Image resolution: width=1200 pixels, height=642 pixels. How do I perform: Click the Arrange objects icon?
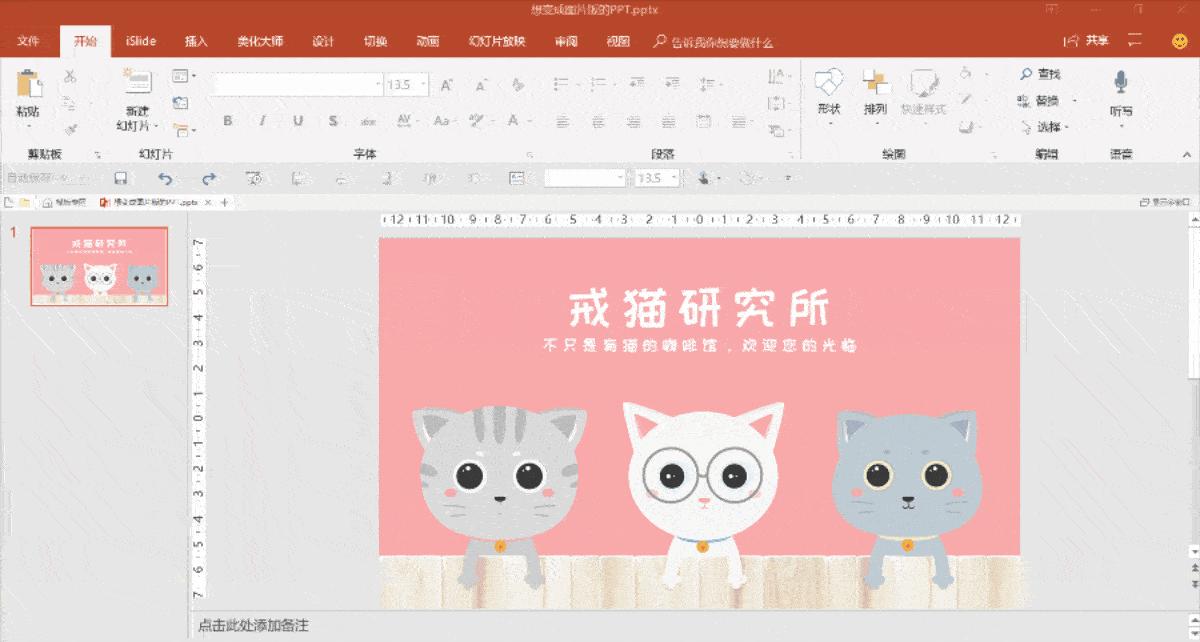[875, 84]
